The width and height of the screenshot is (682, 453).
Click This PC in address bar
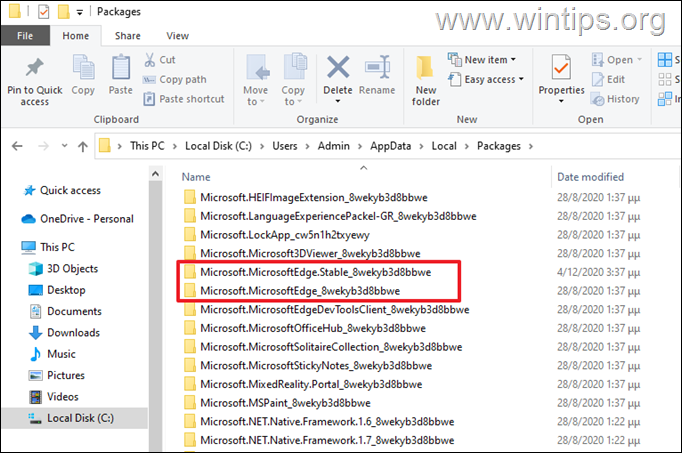point(147,146)
